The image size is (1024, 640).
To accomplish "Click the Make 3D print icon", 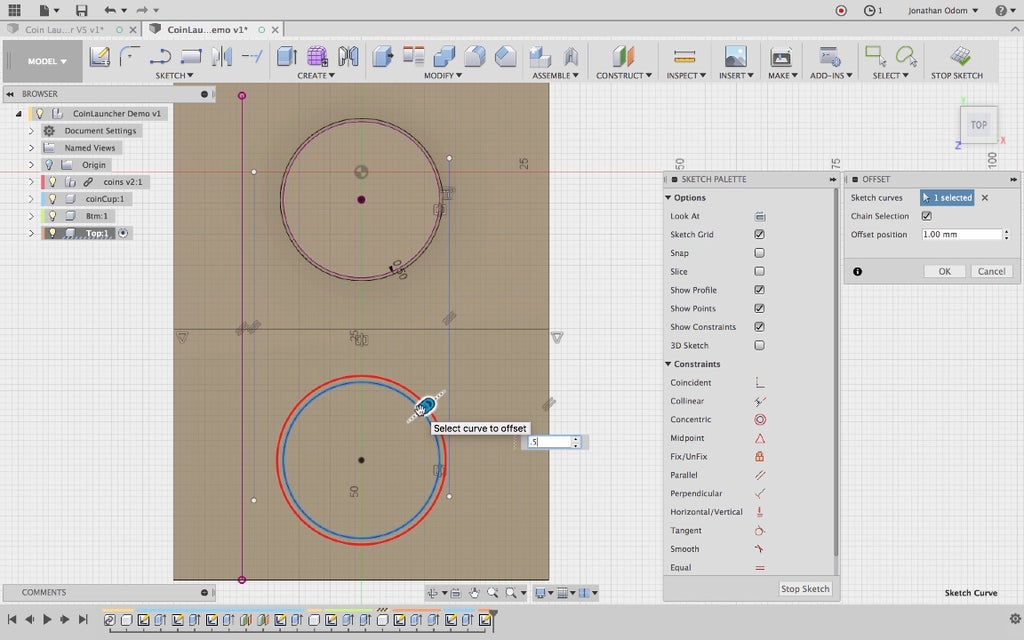I will [780, 57].
